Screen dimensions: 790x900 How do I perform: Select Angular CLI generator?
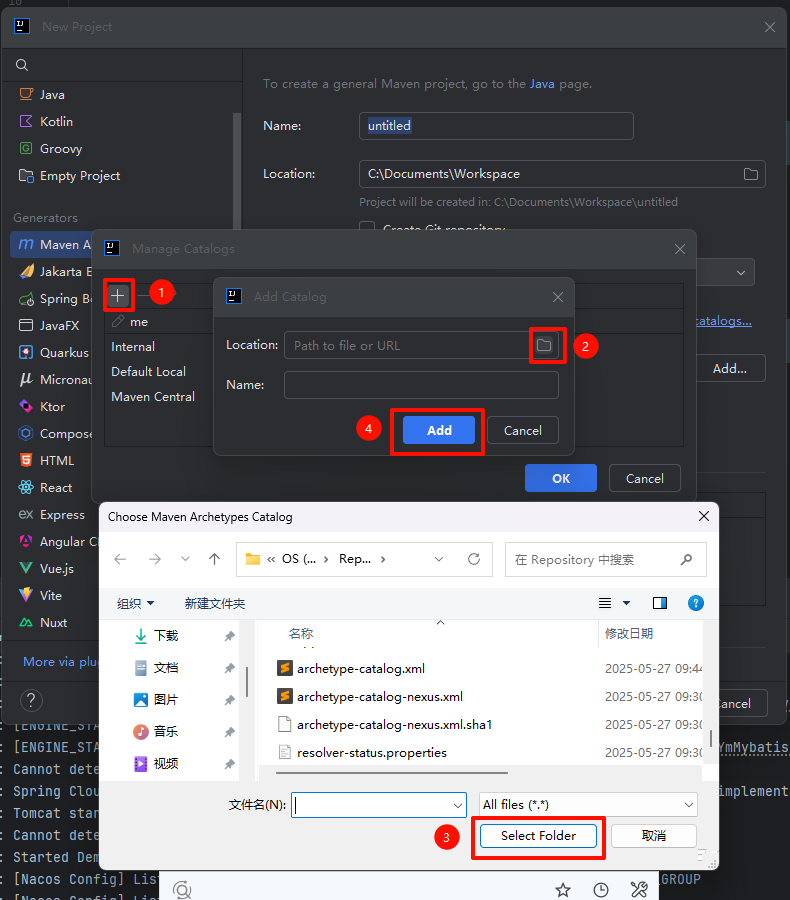[57, 541]
